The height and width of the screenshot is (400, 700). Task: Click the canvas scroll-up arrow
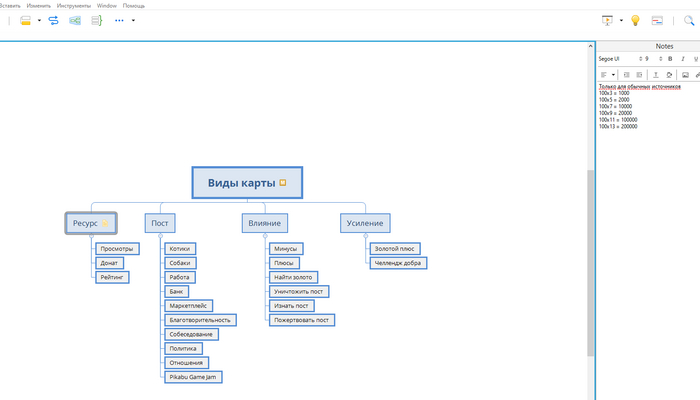(x=590, y=46)
